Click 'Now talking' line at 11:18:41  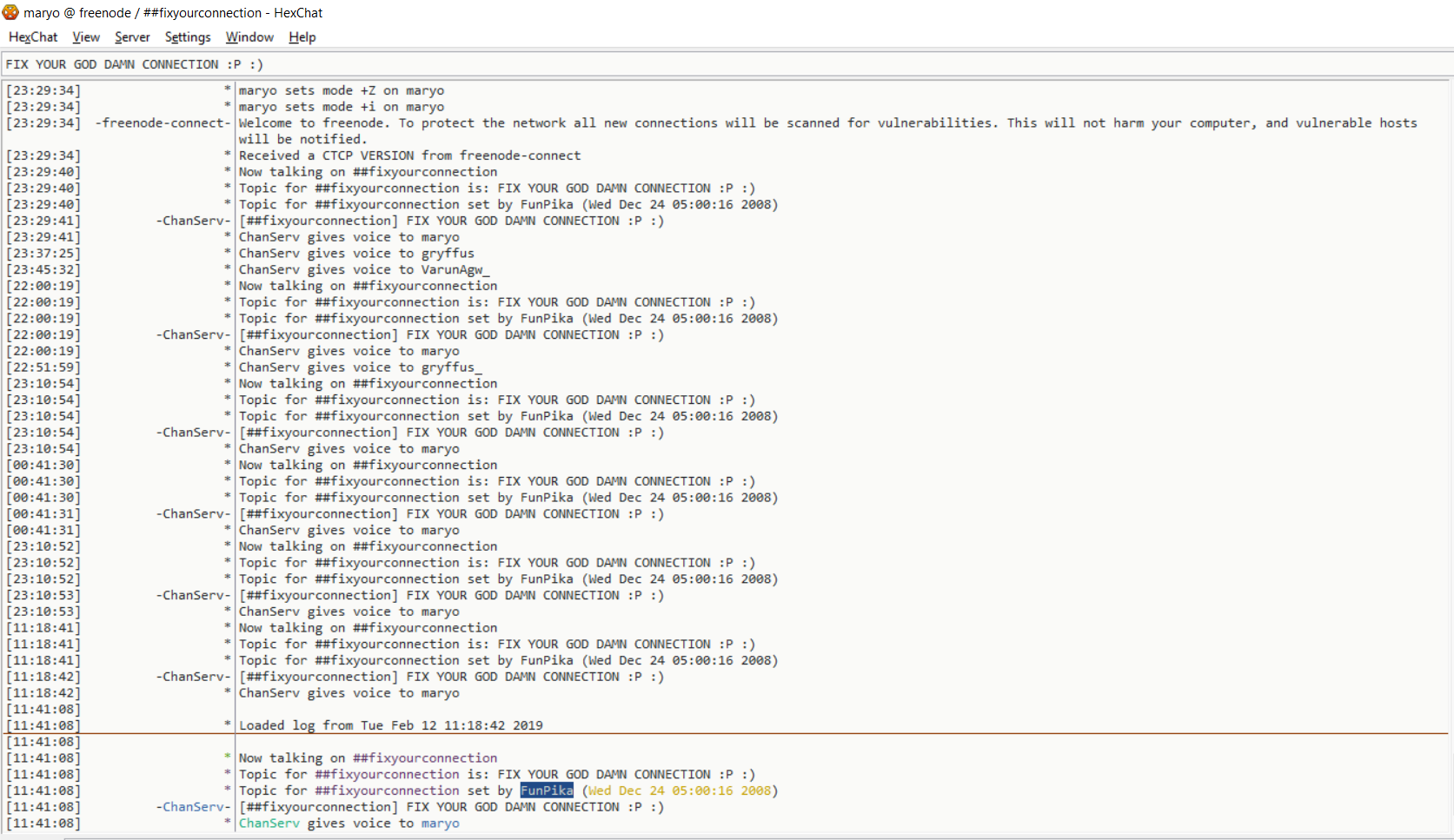(x=368, y=628)
